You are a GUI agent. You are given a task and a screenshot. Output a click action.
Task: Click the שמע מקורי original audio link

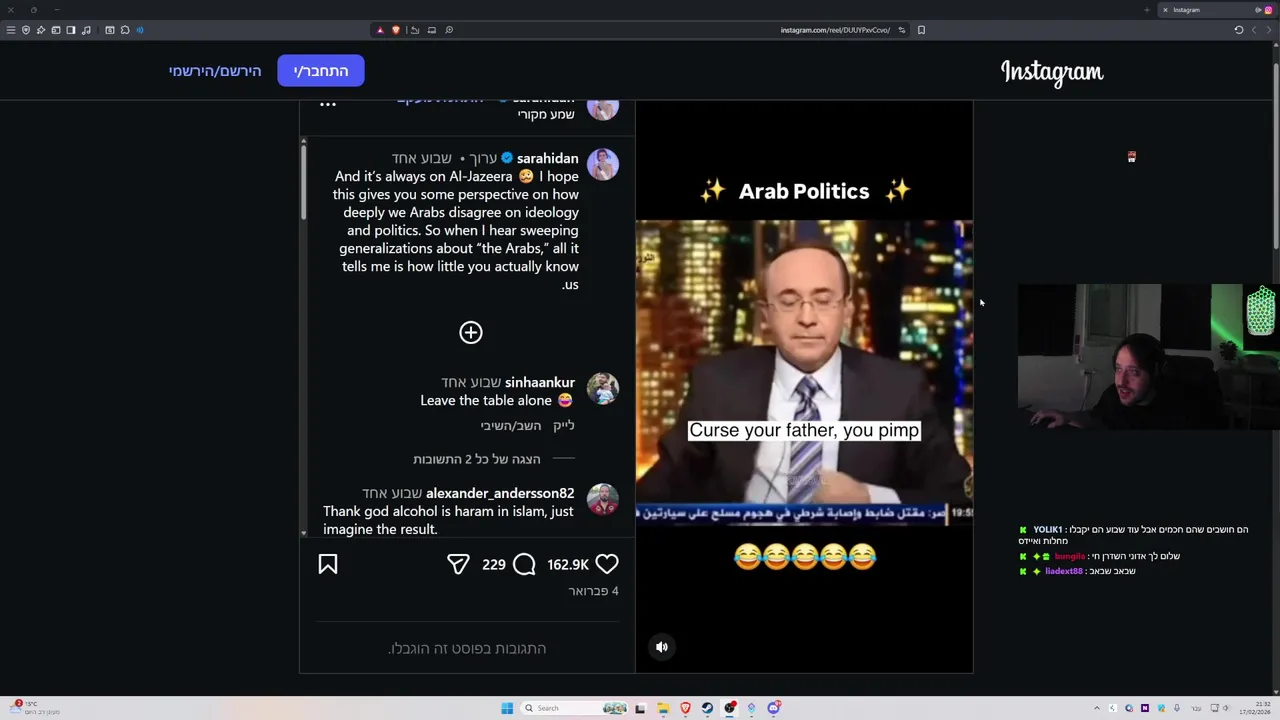coord(546,114)
